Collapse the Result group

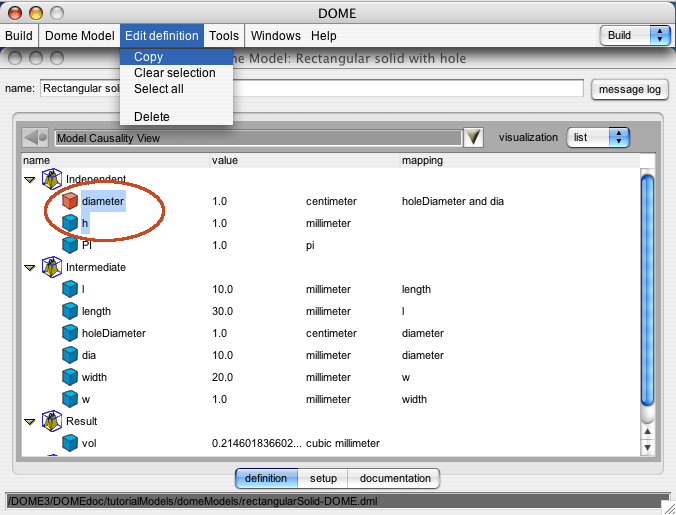30,421
